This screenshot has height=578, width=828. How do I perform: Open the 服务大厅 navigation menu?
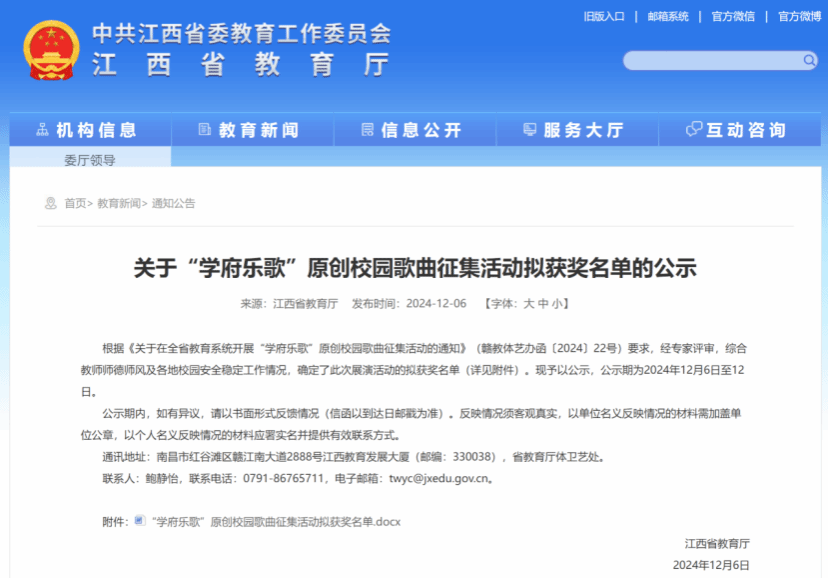click(583, 130)
